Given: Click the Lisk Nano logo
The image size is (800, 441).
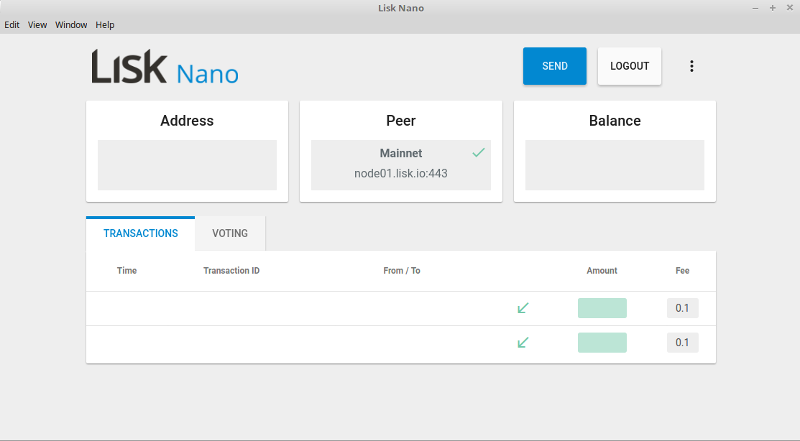Looking at the screenshot, I should coord(165,67).
